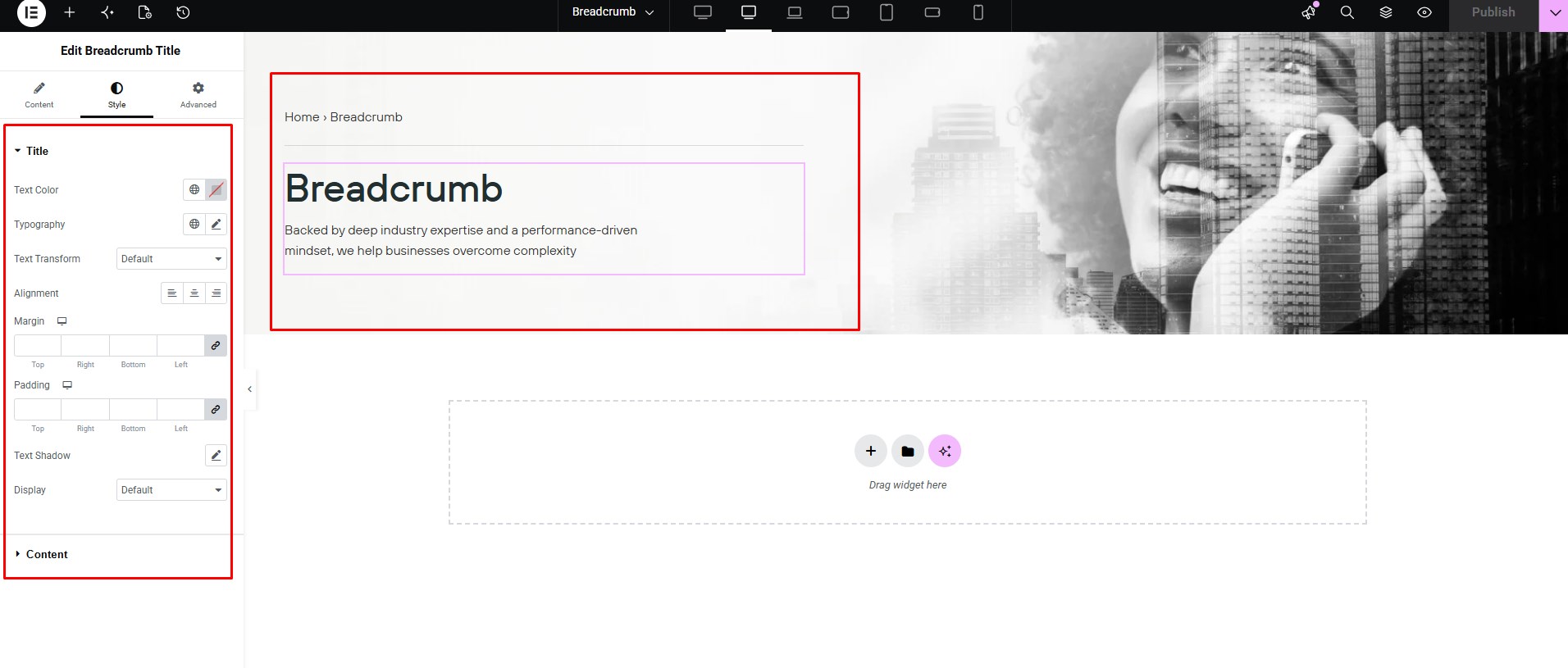Click the sparkle icon next to add element
The image size is (1568, 668).
[x=107, y=12]
